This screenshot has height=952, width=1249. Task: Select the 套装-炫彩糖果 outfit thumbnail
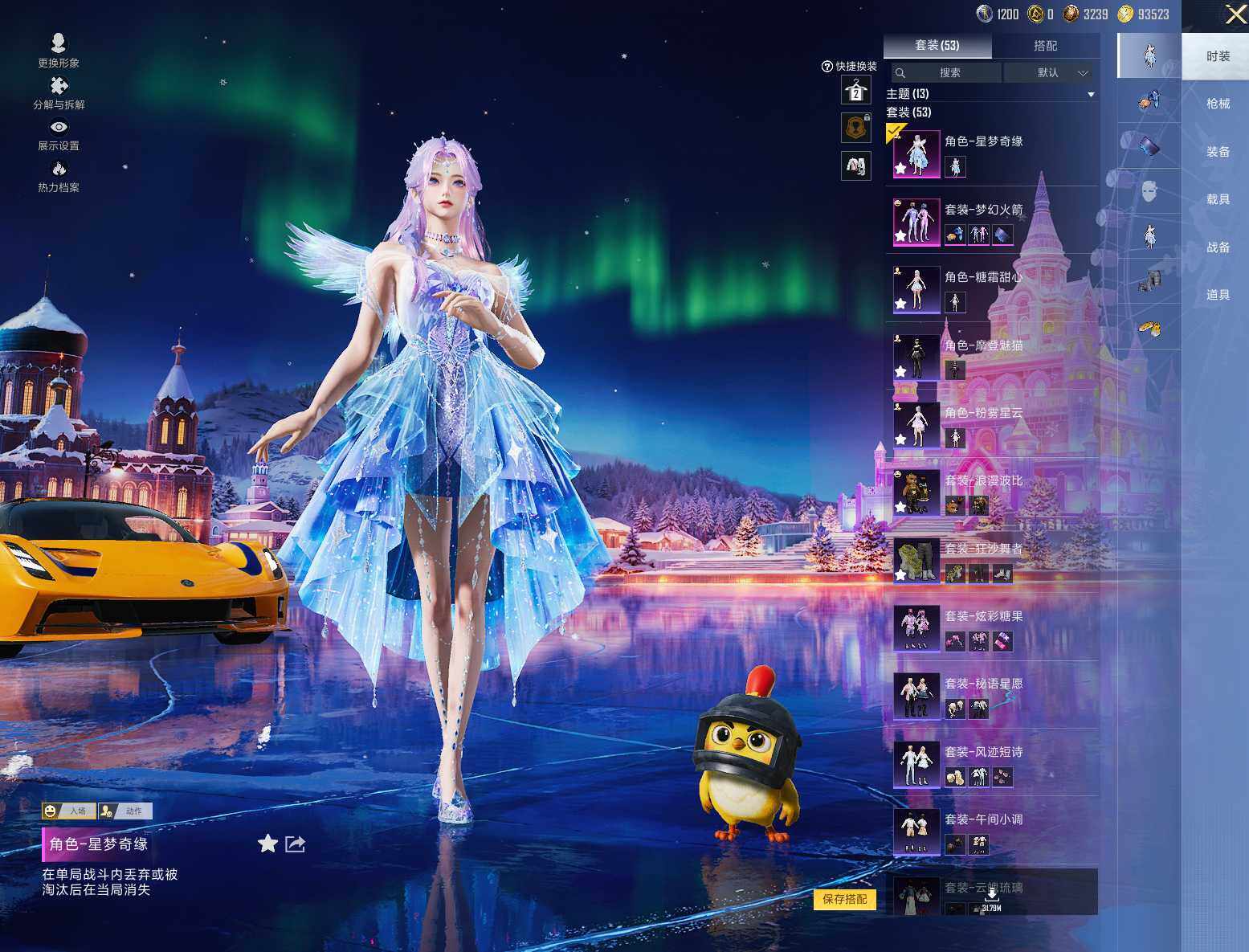(916, 628)
